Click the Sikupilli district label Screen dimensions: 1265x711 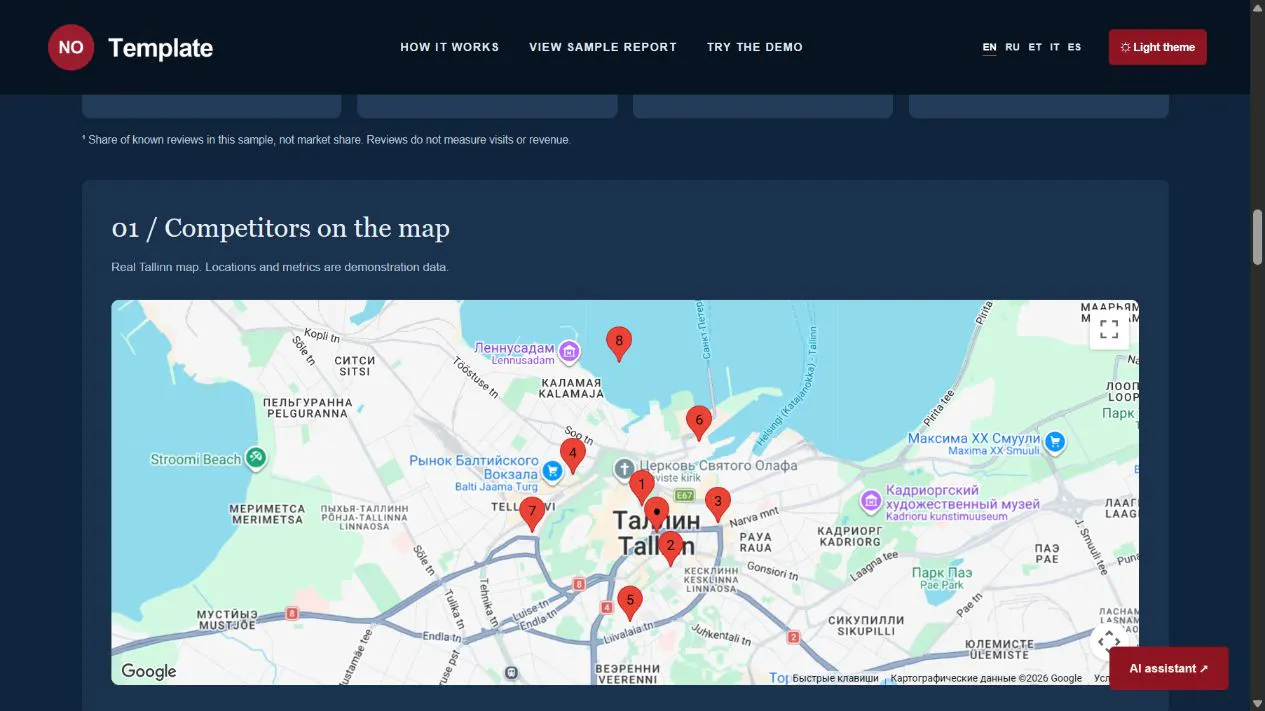point(865,626)
